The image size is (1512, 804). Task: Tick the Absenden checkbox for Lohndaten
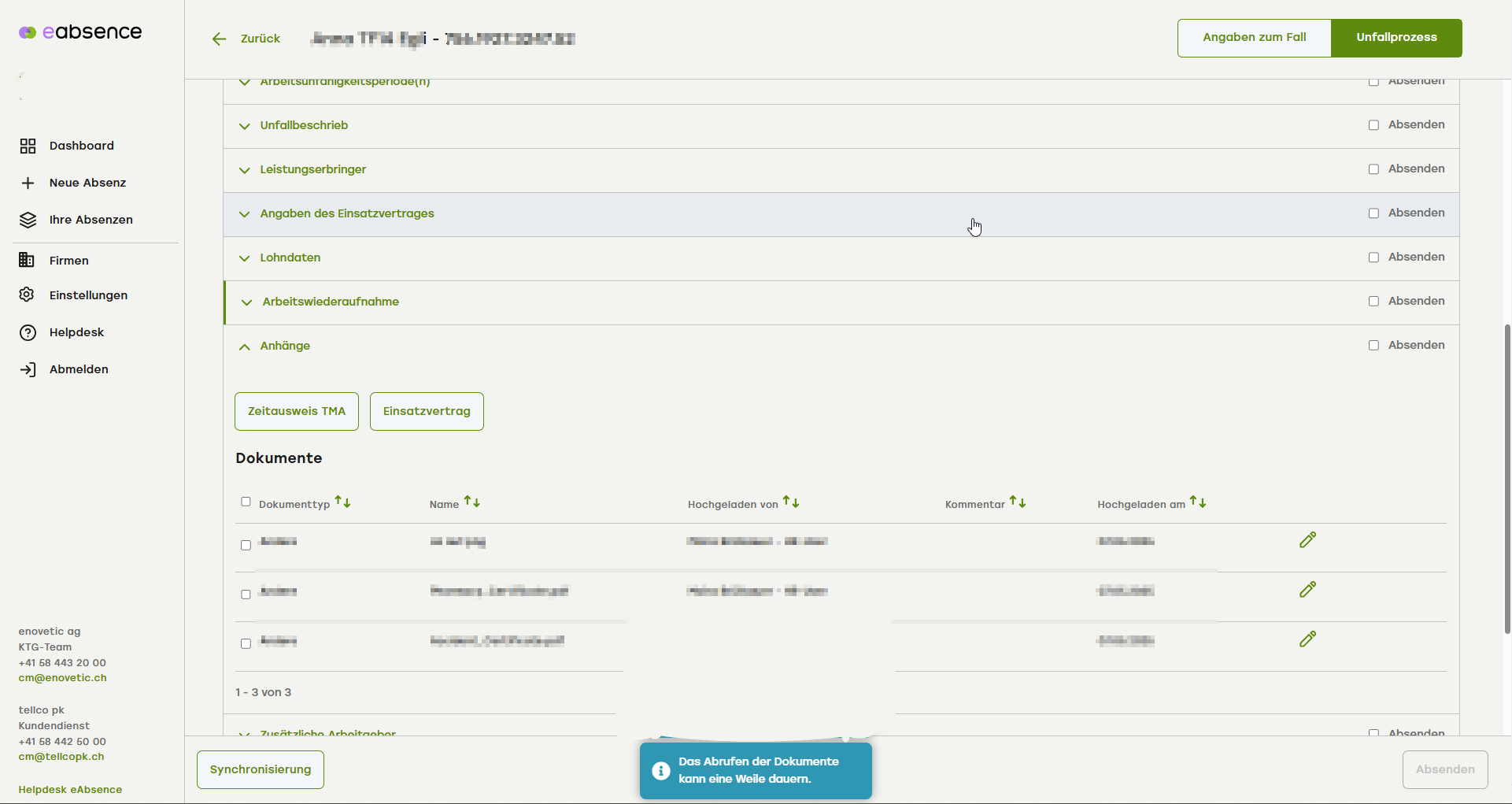(x=1373, y=258)
